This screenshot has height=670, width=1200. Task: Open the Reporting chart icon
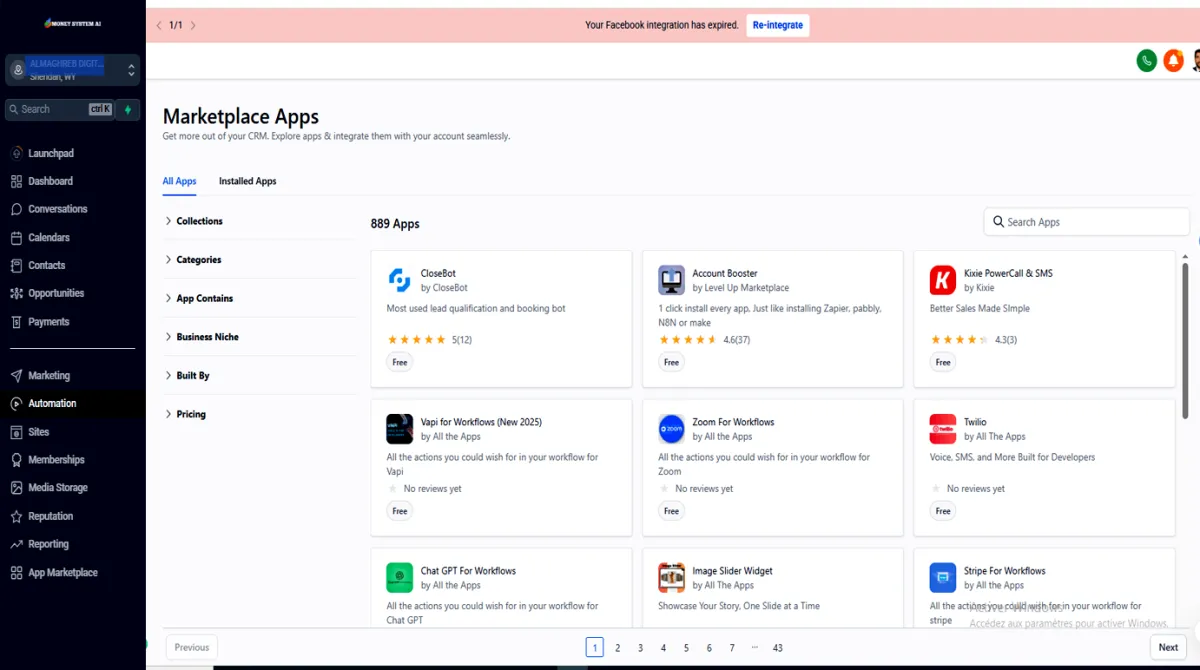16,545
